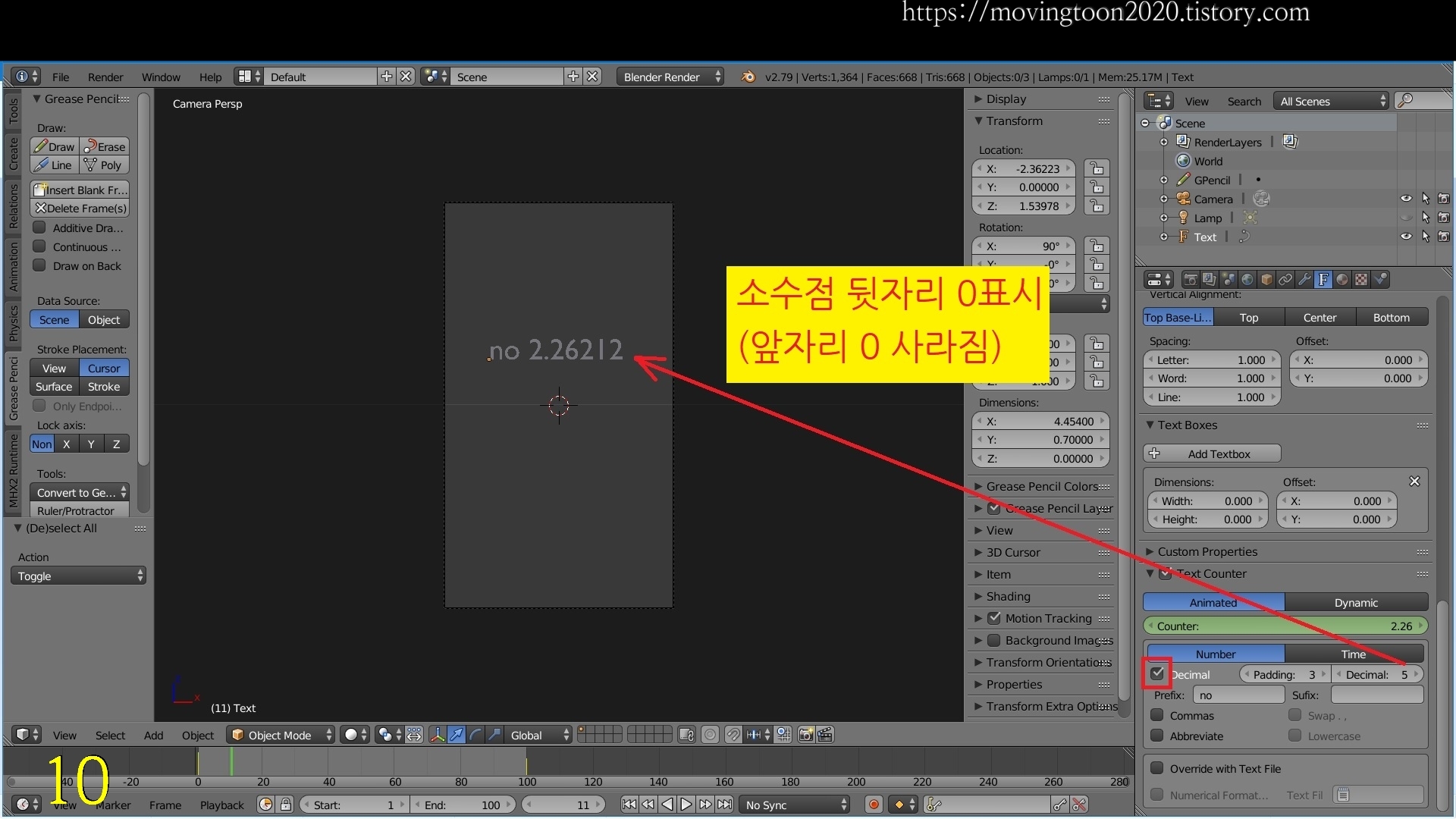Screen dimensions: 1456x819
Task: Click the OpenGL render animation clapper icon
Action: tap(825, 735)
